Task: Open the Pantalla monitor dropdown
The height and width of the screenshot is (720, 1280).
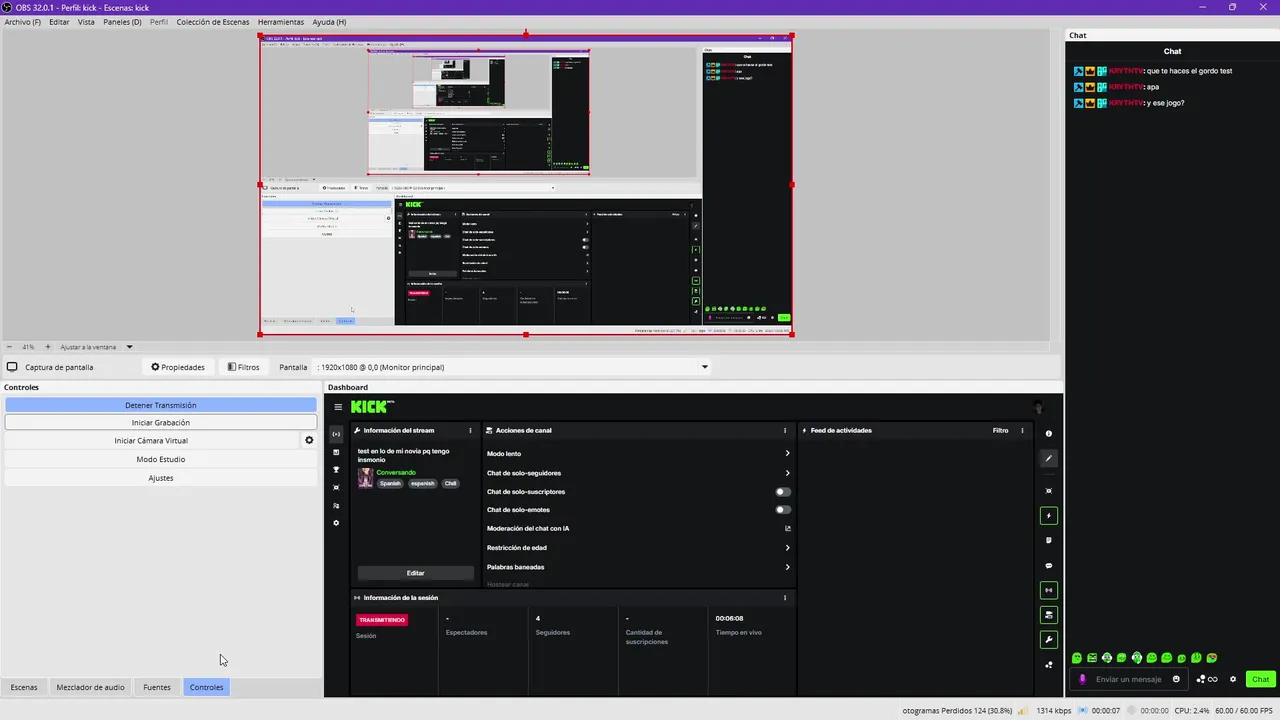Action: tap(511, 367)
